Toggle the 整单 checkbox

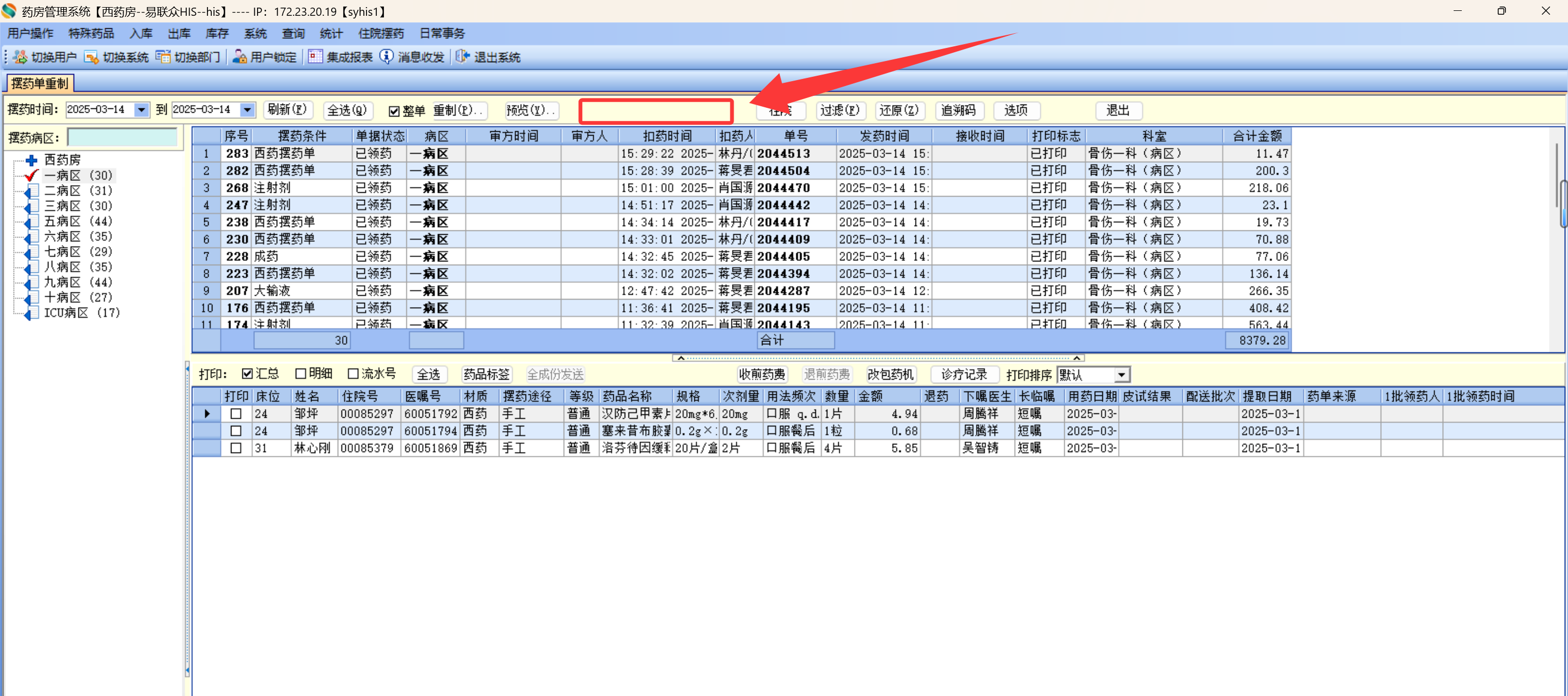coord(394,111)
